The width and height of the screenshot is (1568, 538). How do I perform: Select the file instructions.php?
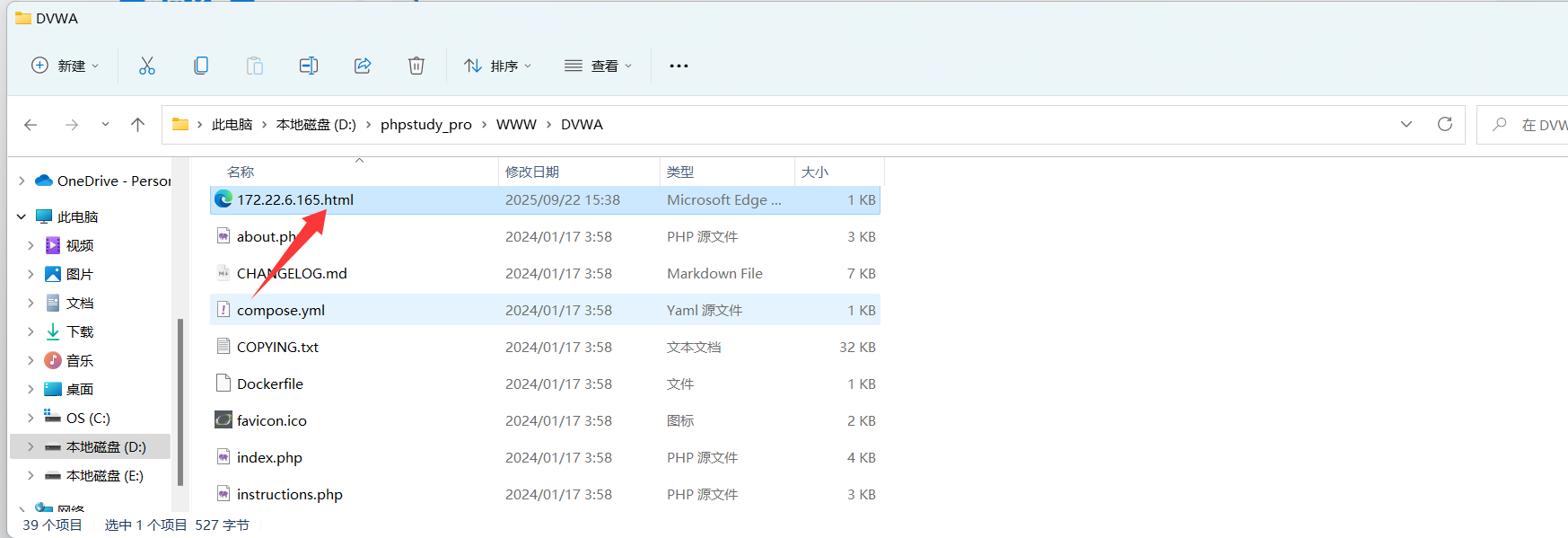pos(545,494)
